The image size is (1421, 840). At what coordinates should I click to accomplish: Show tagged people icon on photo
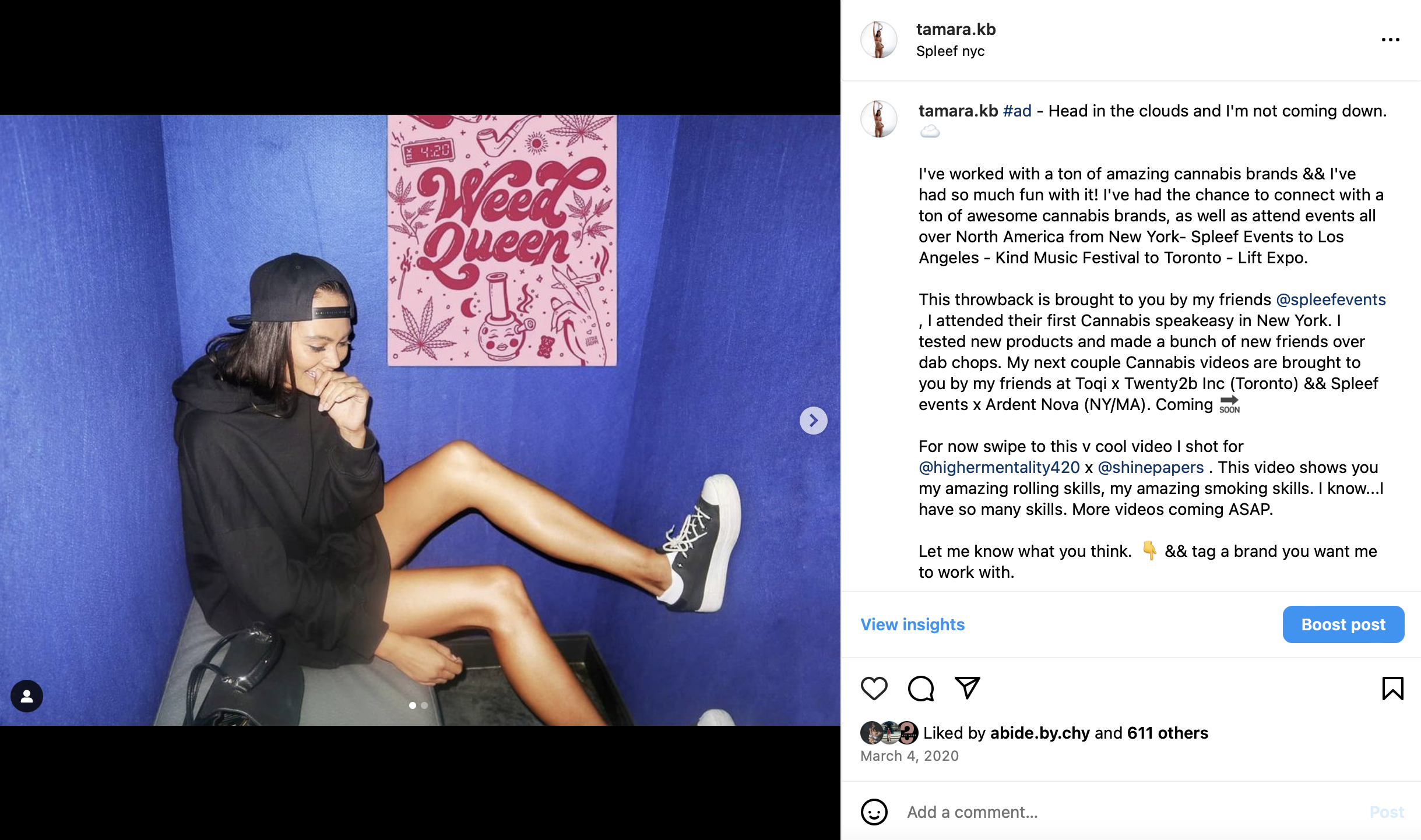coord(27,696)
